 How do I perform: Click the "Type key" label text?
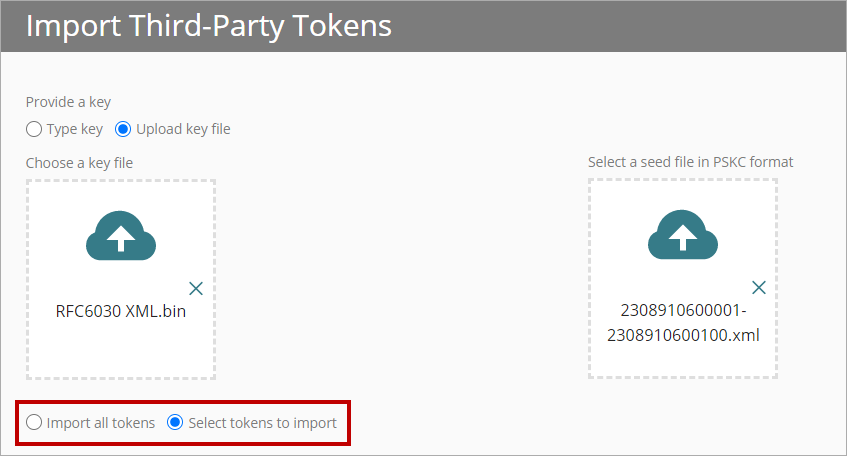pos(75,129)
